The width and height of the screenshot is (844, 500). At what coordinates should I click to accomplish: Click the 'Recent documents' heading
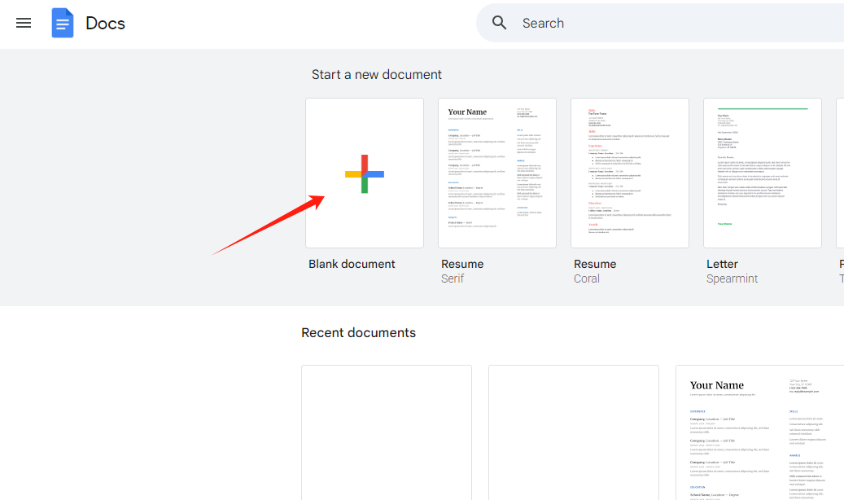pyautogui.click(x=358, y=333)
